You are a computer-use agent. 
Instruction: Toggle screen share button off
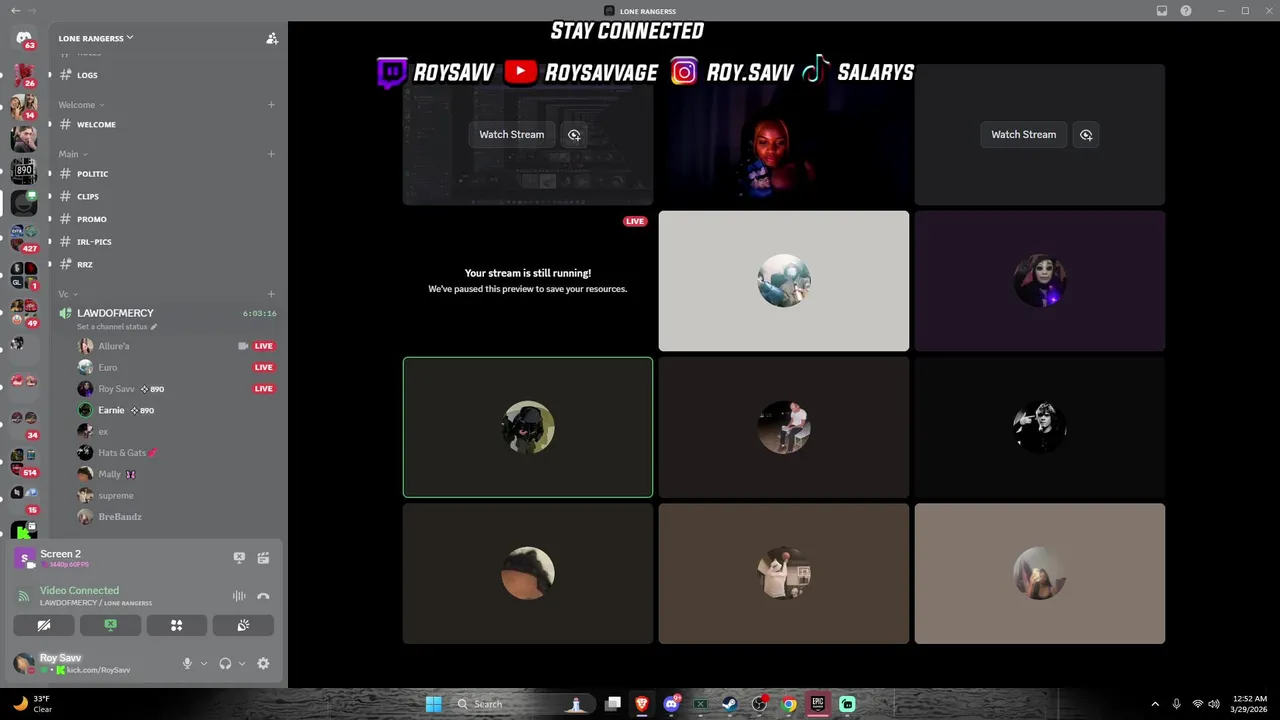click(110, 625)
